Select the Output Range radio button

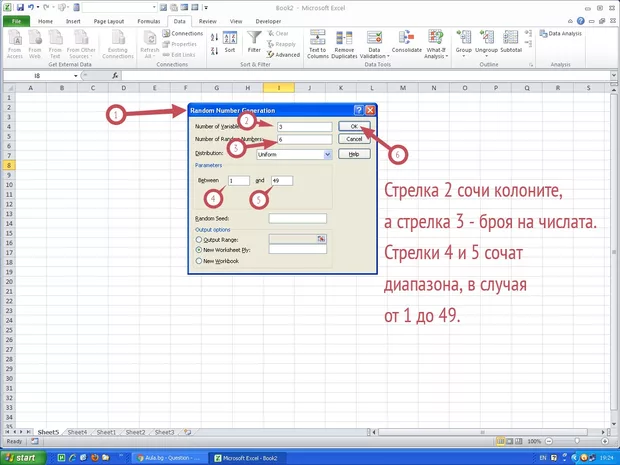click(199, 240)
